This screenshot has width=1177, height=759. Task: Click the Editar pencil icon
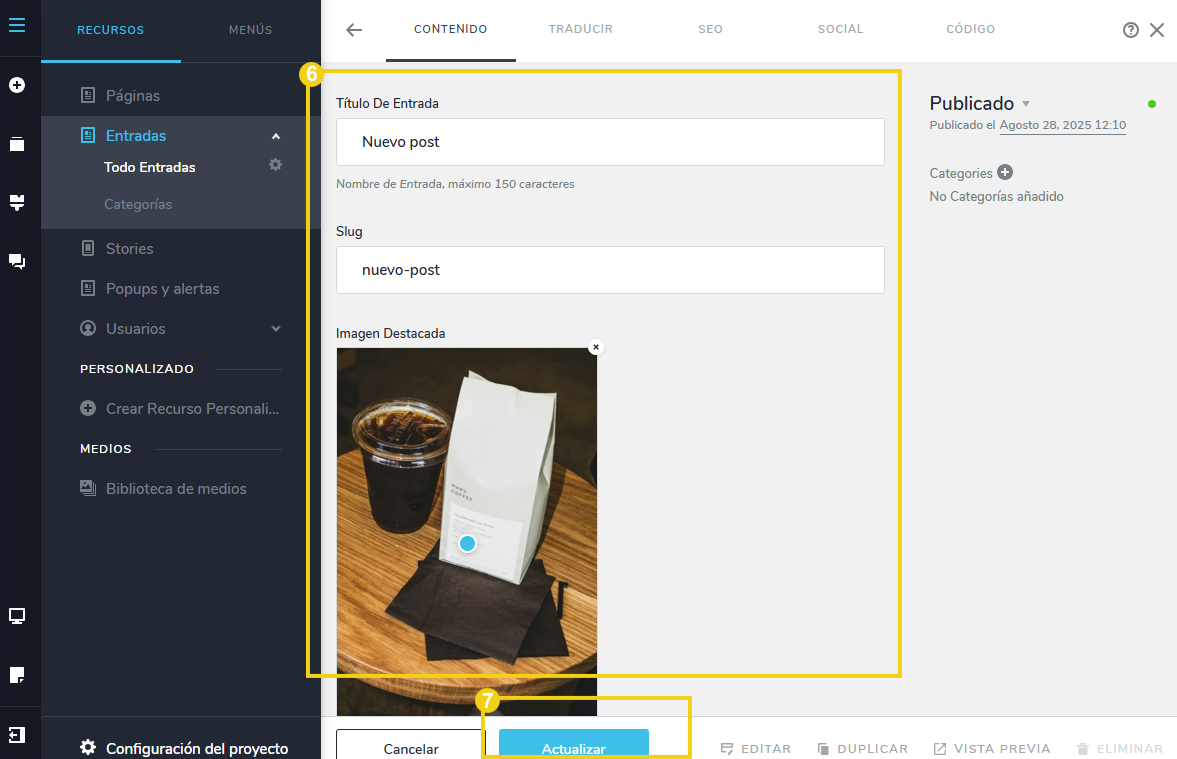tap(727, 748)
